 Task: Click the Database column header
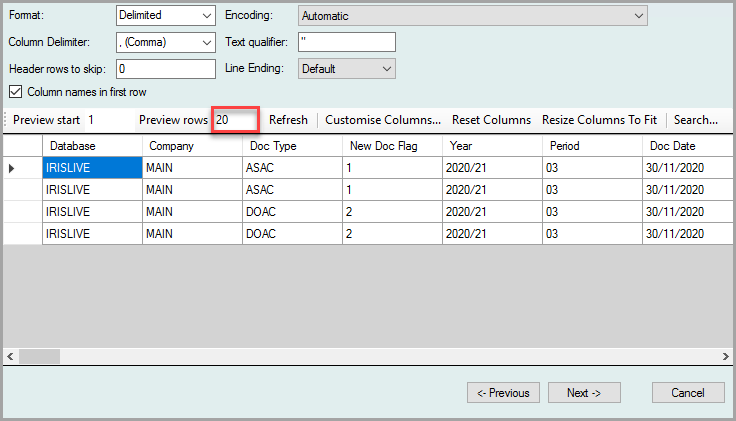point(92,146)
